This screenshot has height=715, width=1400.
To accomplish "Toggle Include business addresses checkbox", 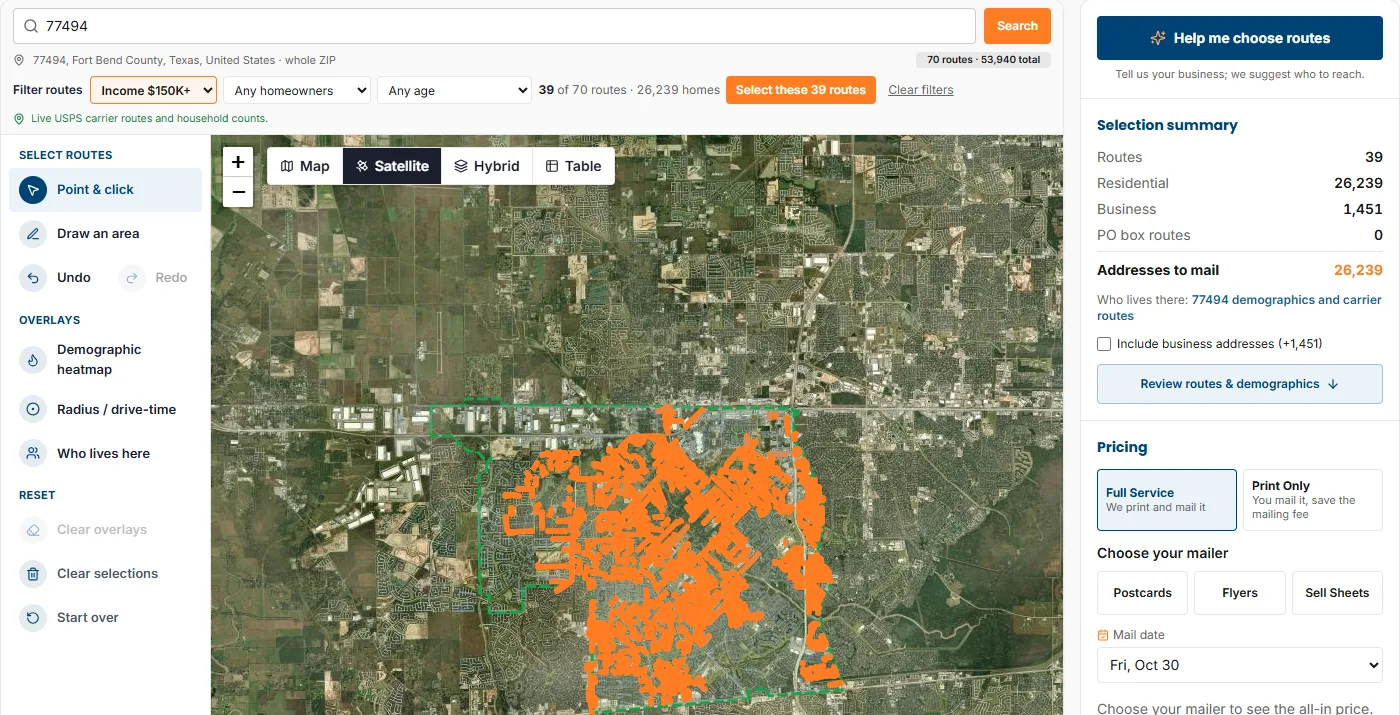I will tap(1104, 344).
